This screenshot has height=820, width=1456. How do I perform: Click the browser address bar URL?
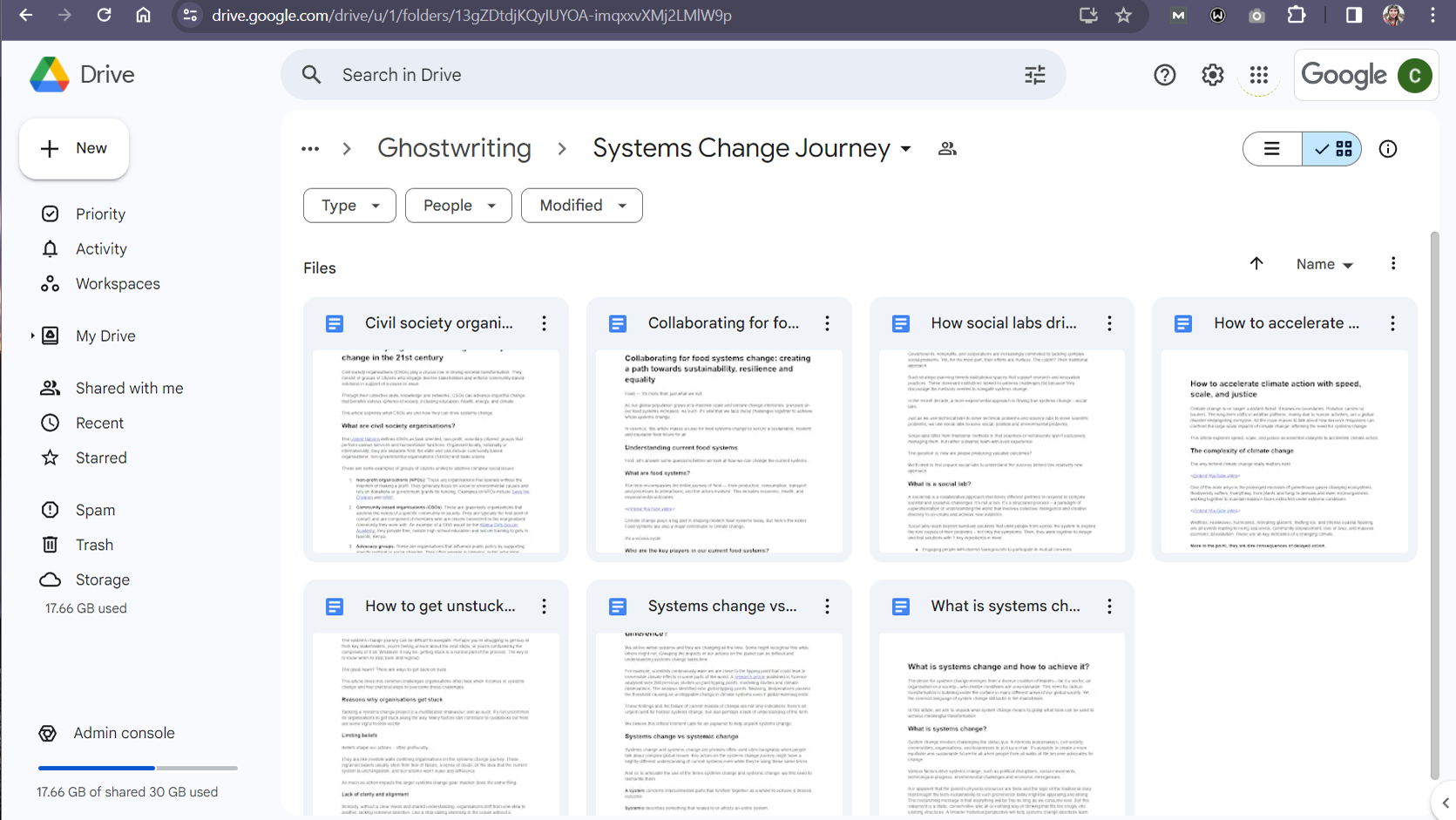[x=471, y=16]
